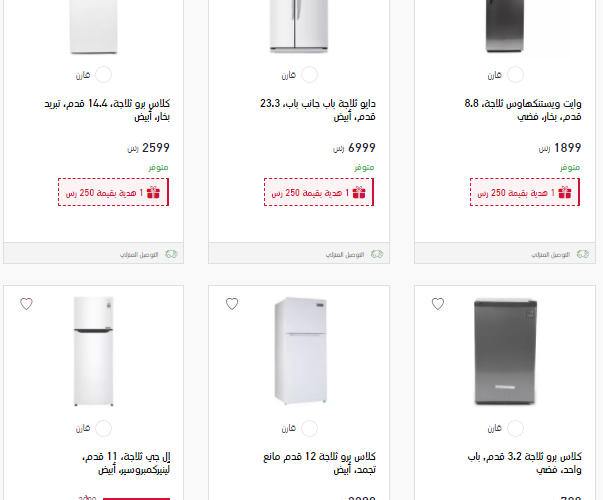Viewport: 603px width, 500px height.
Task: Click gift icon on the 2599 fridge offer
Action: tap(153, 192)
